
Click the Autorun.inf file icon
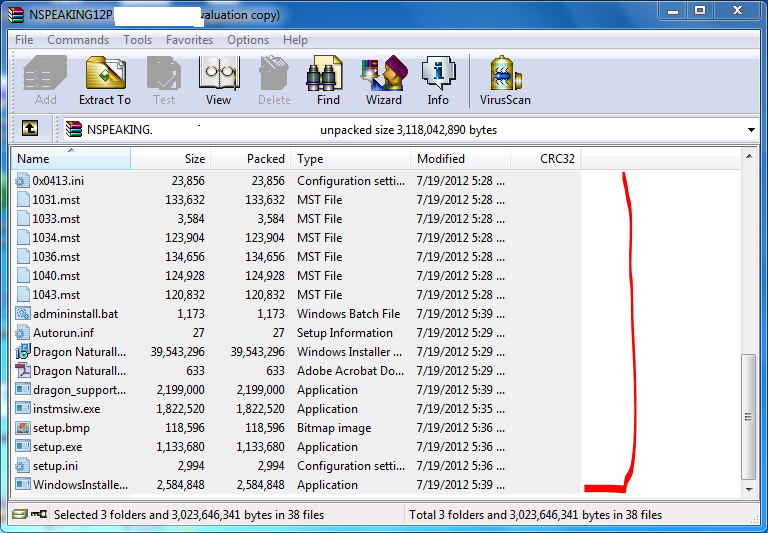click(x=23, y=333)
